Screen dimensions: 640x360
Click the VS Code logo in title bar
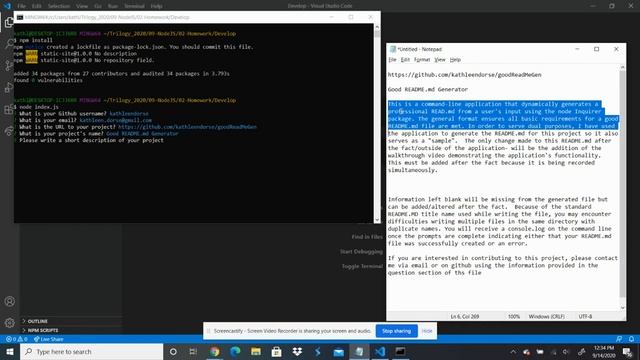click(7, 6)
